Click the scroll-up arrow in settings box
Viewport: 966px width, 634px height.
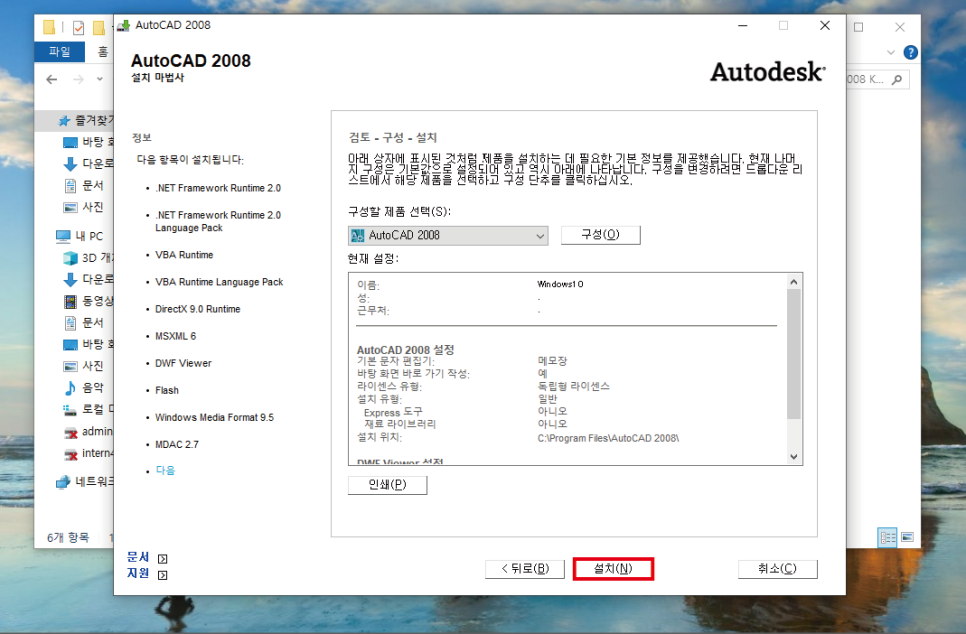pos(794,282)
